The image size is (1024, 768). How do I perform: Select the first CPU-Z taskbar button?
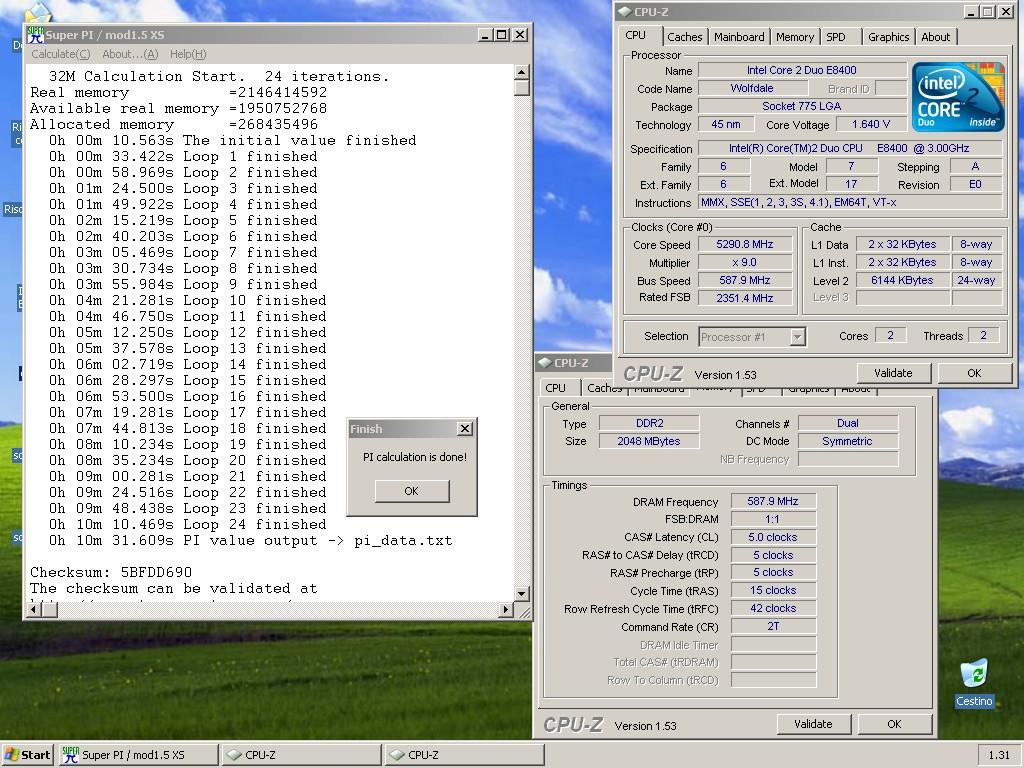[x=302, y=755]
